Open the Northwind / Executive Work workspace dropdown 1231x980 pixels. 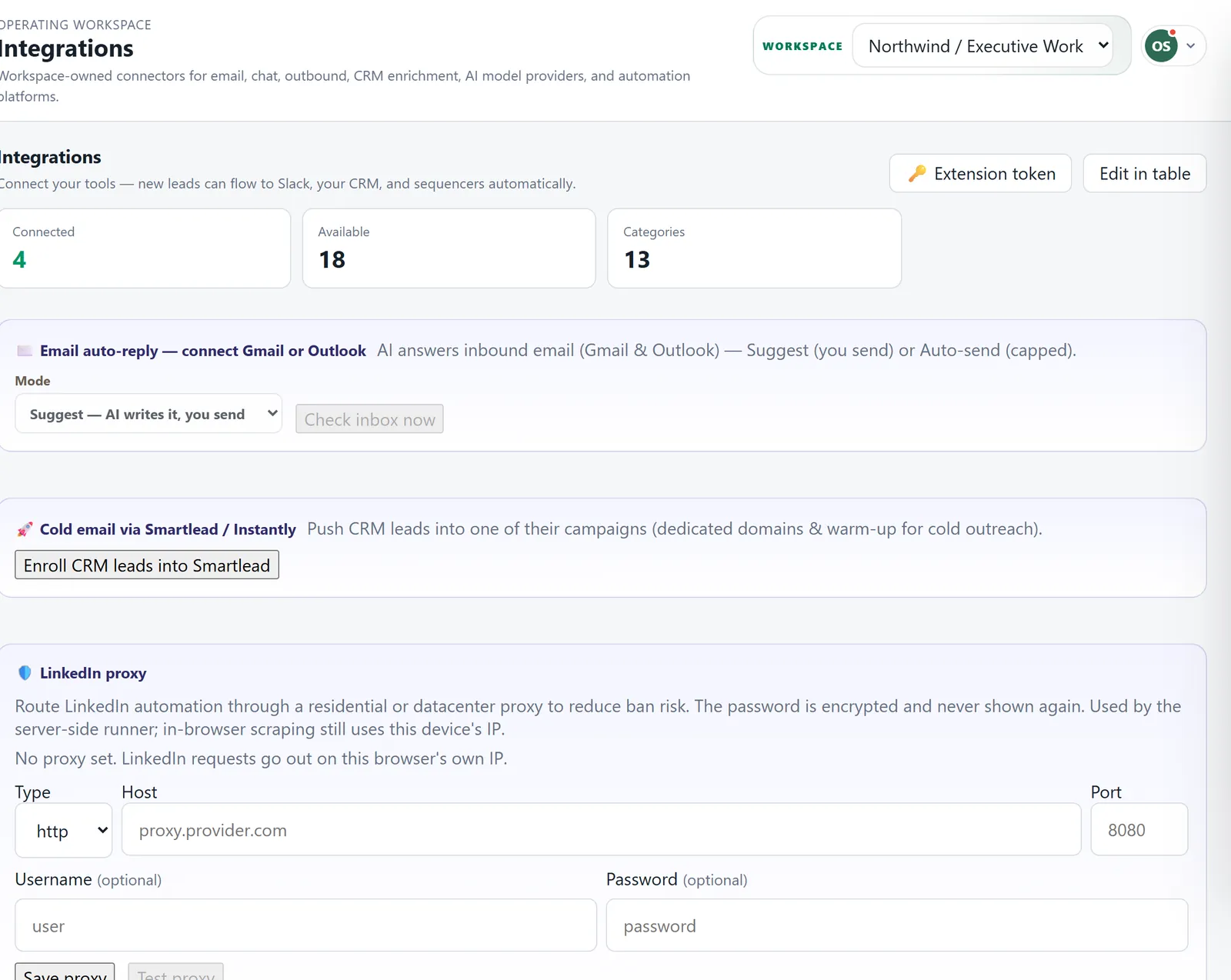tap(982, 46)
